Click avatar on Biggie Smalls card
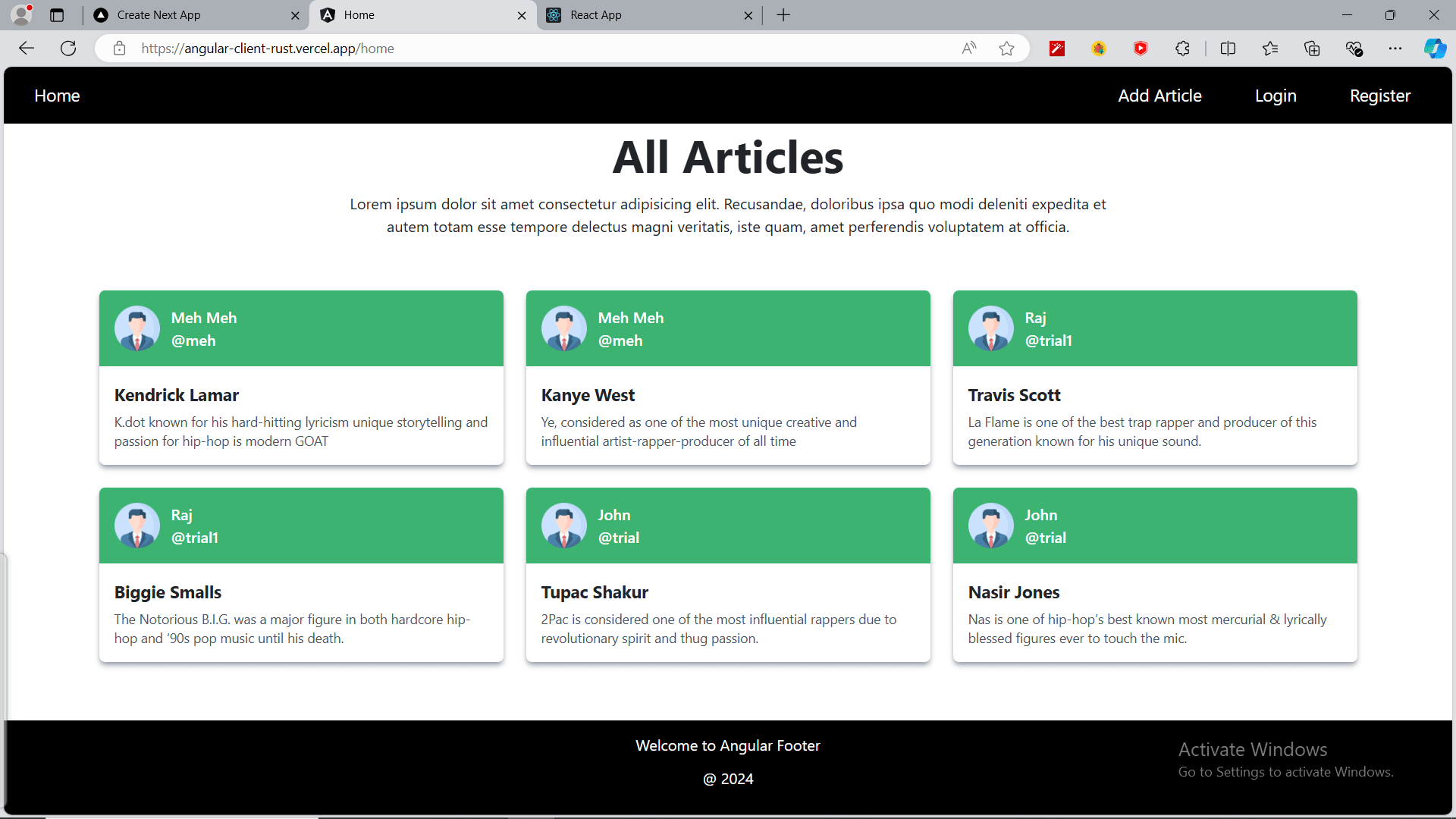This screenshot has width=1456, height=819. pyautogui.click(x=137, y=526)
